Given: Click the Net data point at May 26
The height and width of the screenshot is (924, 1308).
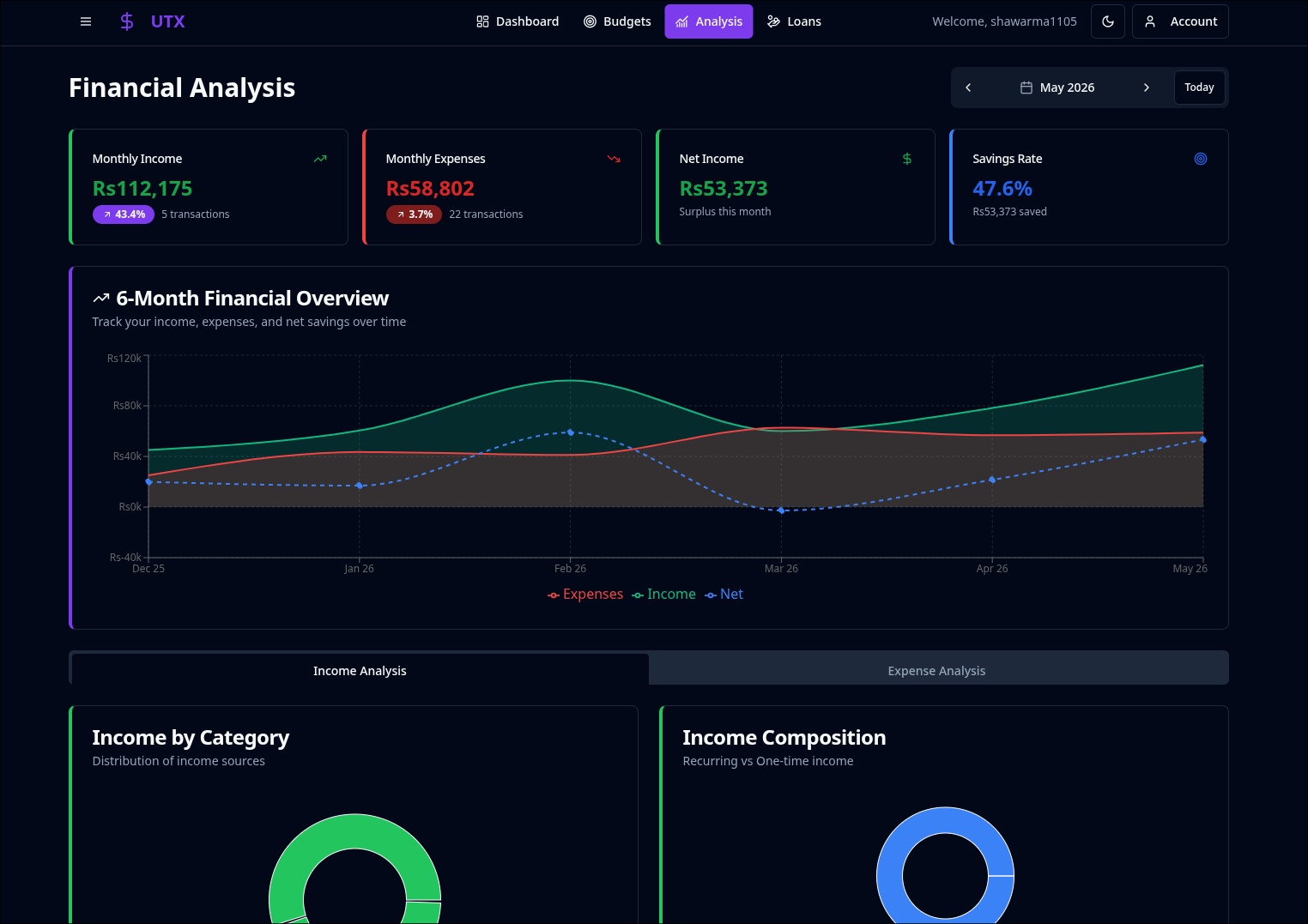Looking at the screenshot, I should click(x=1202, y=439).
